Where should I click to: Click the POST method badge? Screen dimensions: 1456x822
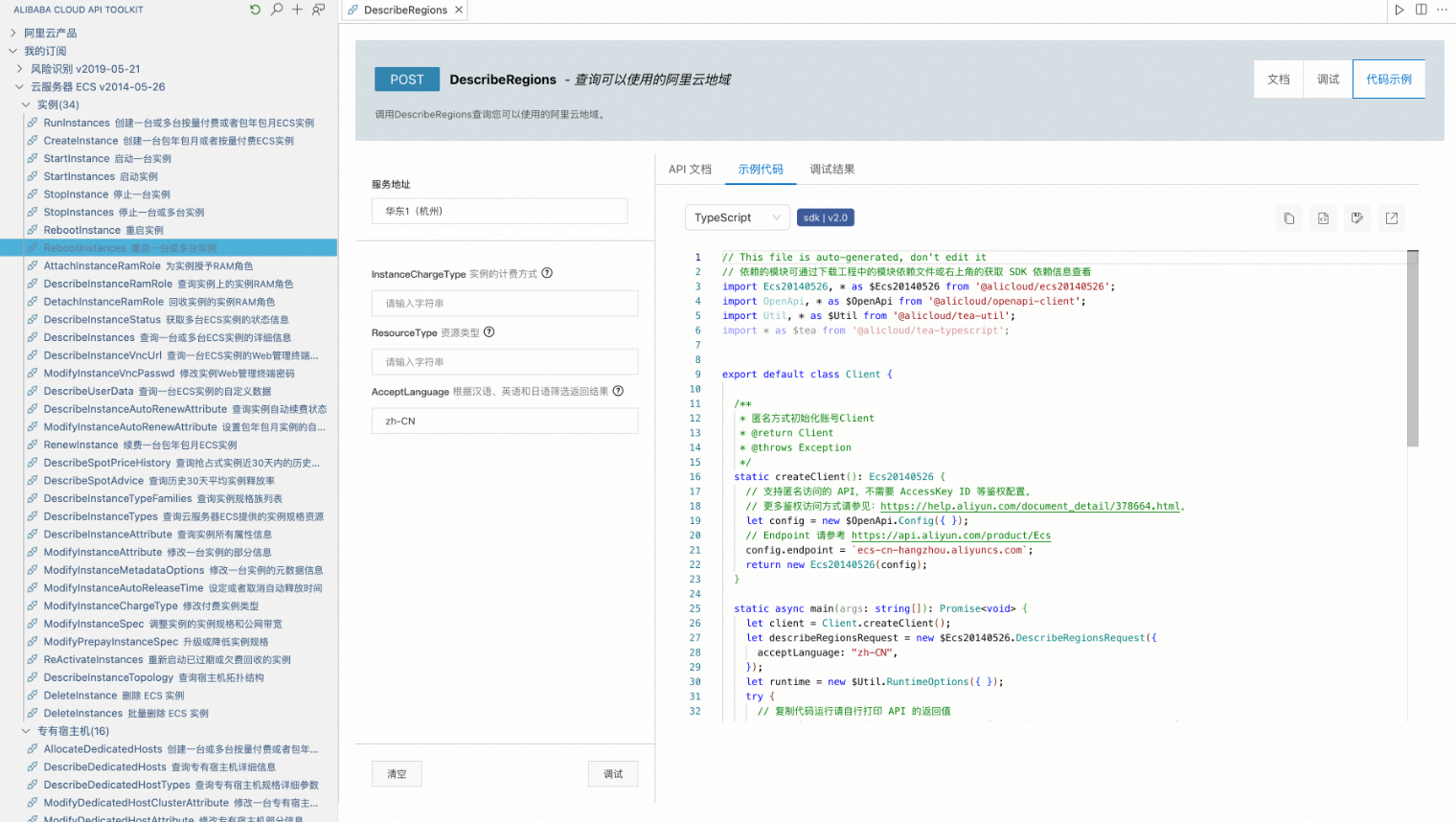pos(407,80)
